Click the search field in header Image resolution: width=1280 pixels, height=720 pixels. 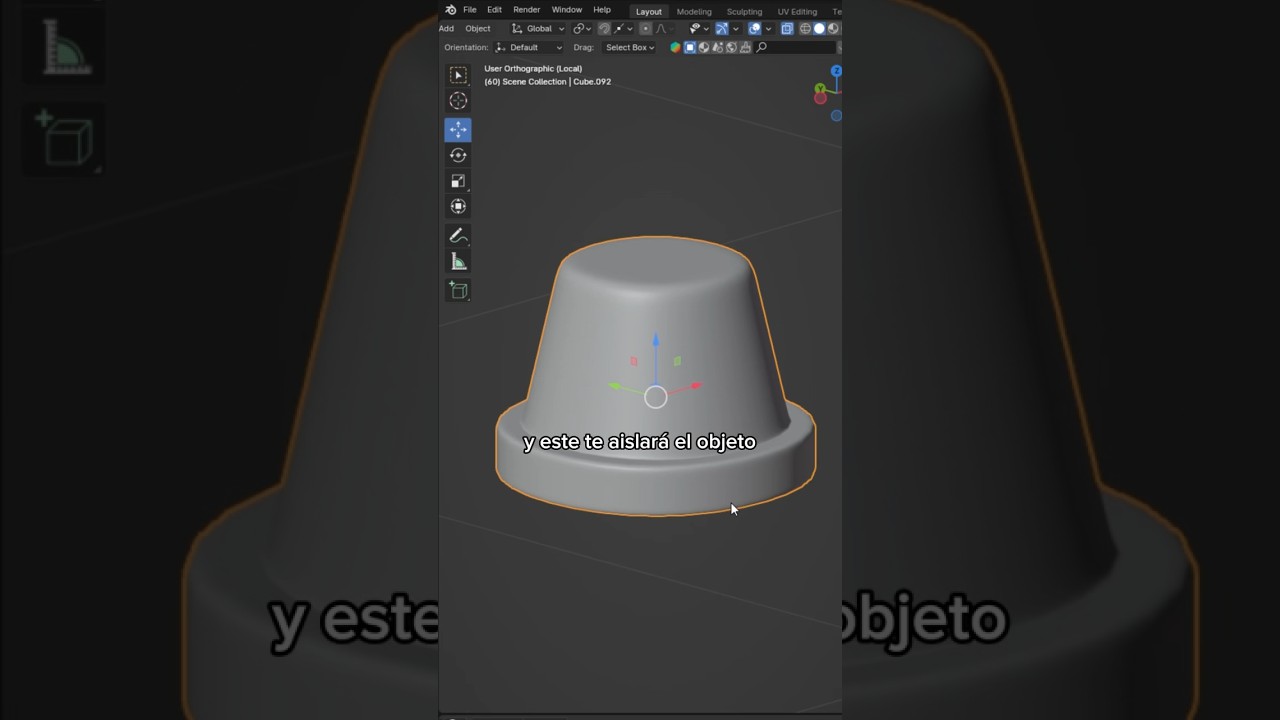point(795,48)
